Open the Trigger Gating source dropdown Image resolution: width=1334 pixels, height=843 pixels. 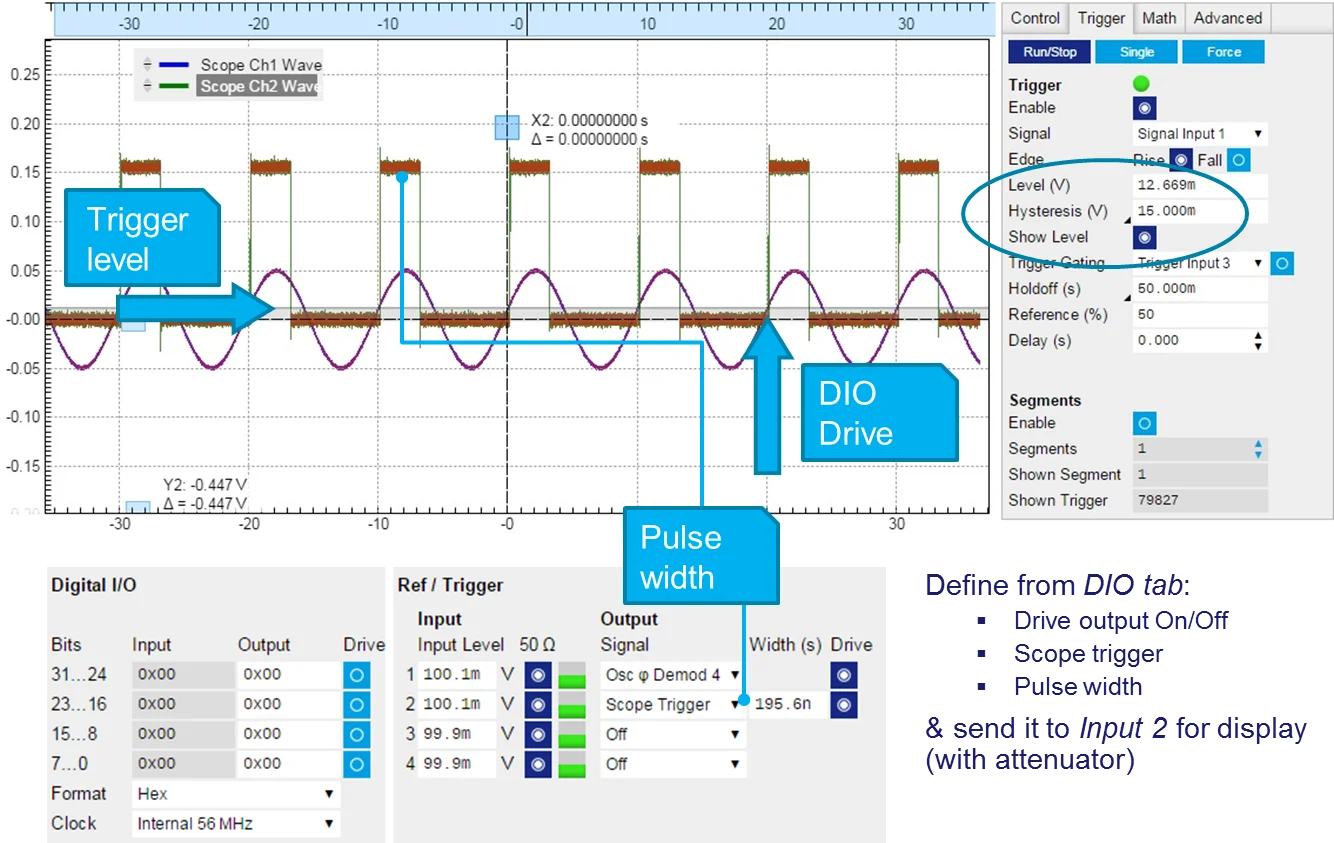(x=1200, y=263)
